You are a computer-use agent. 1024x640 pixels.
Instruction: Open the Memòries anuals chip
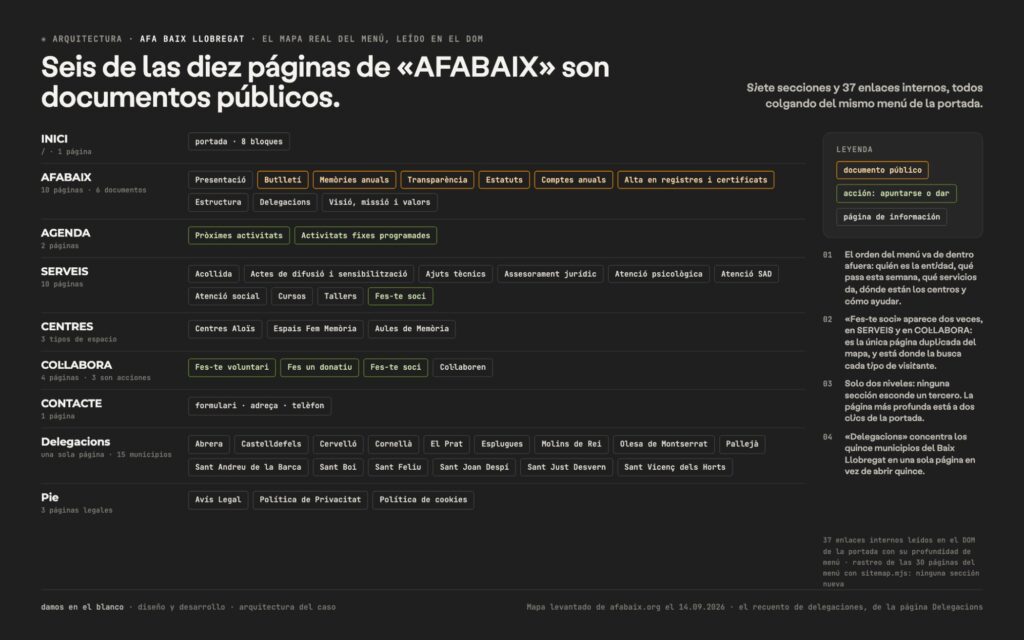[354, 180]
